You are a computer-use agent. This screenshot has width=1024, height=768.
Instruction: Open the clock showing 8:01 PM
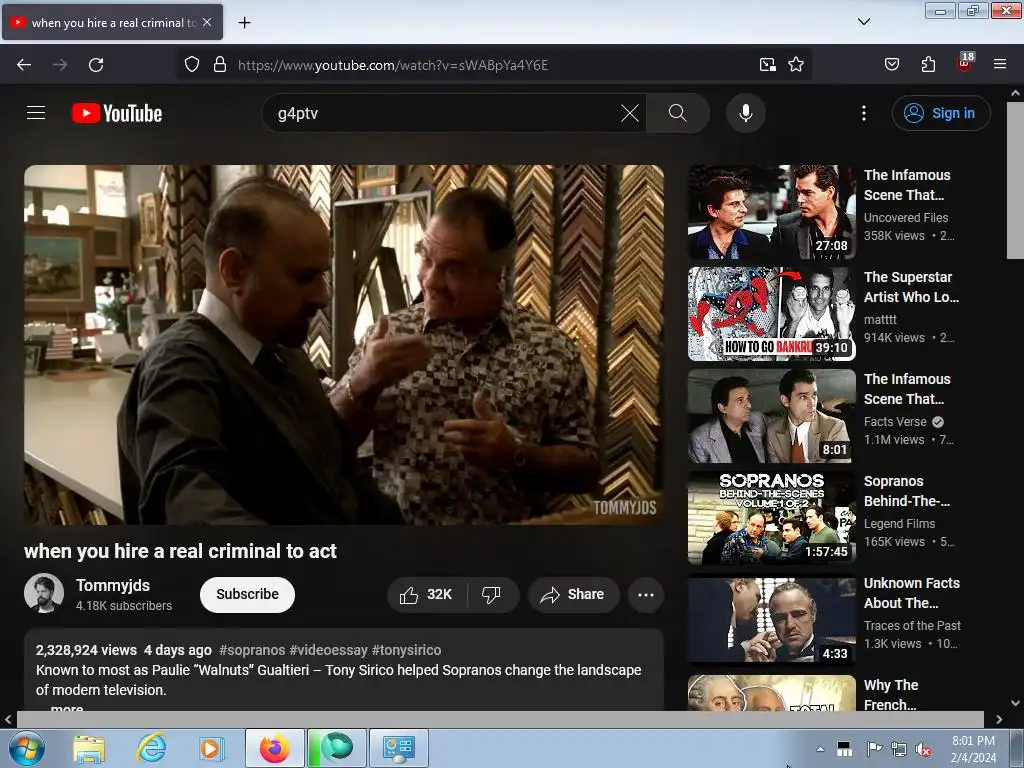tap(973, 748)
